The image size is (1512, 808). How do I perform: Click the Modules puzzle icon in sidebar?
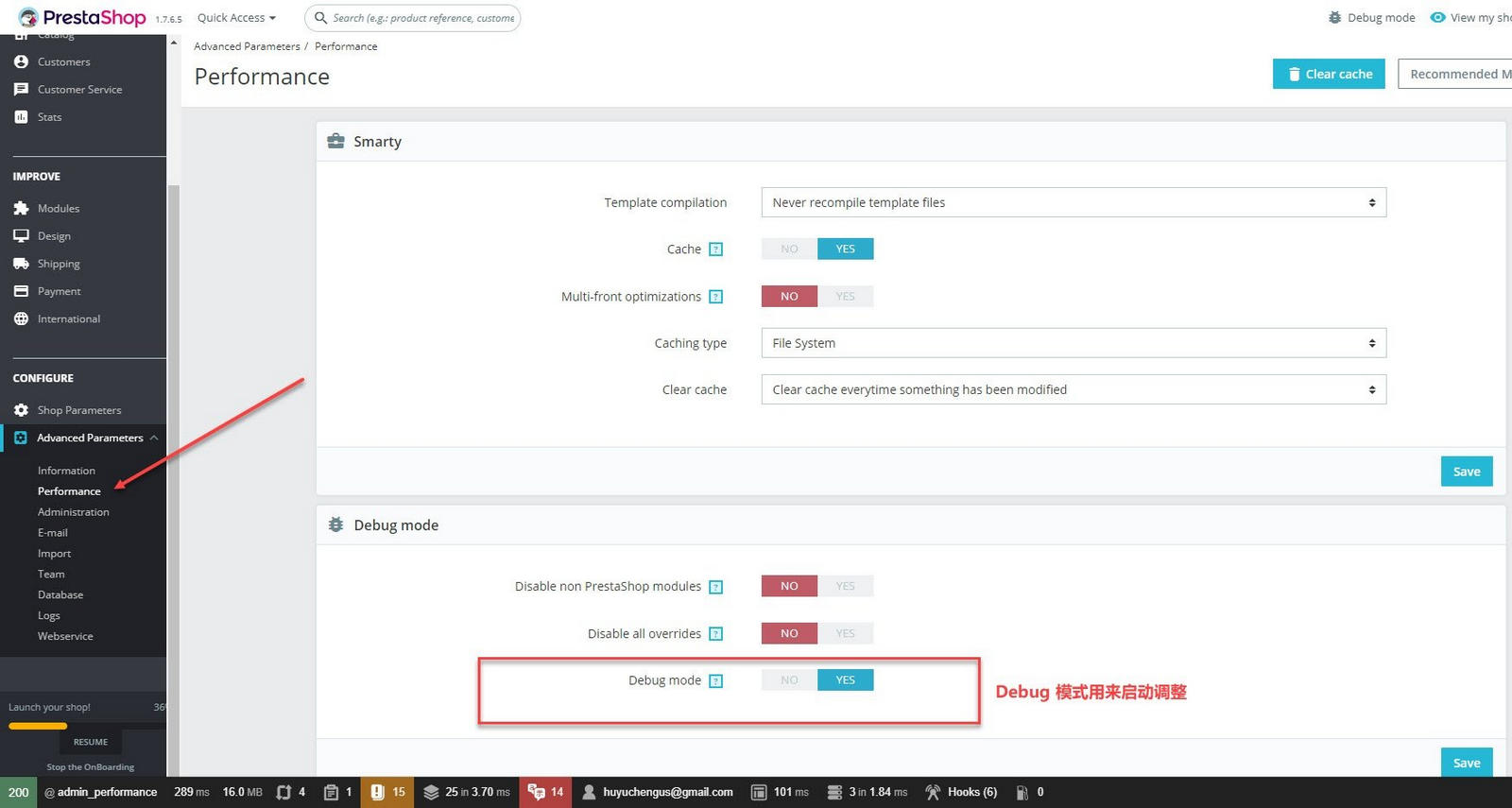pyautogui.click(x=21, y=208)
